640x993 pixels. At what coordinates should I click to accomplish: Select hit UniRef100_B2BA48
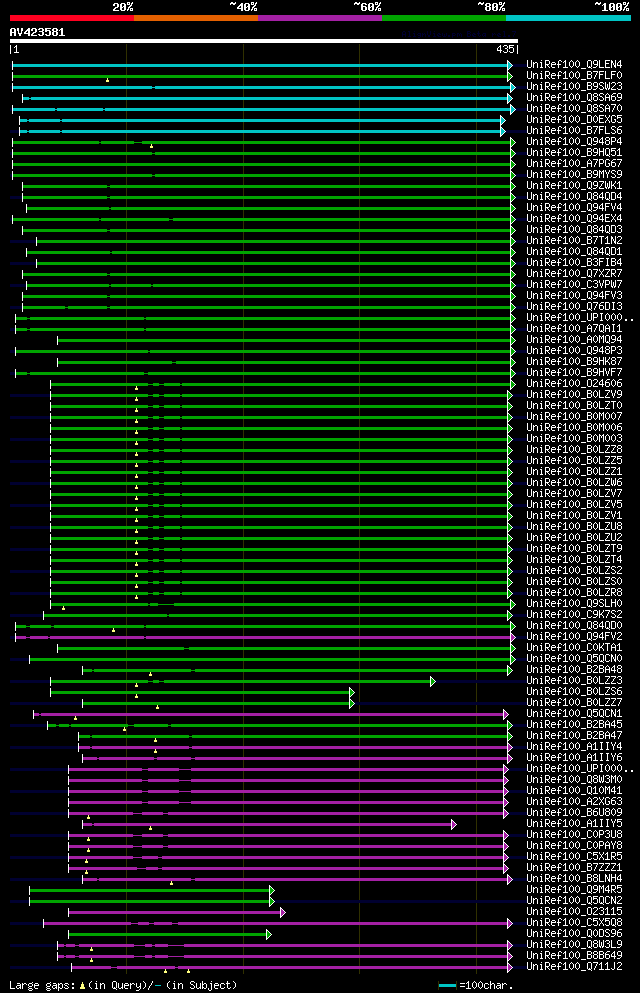[574, 670]
